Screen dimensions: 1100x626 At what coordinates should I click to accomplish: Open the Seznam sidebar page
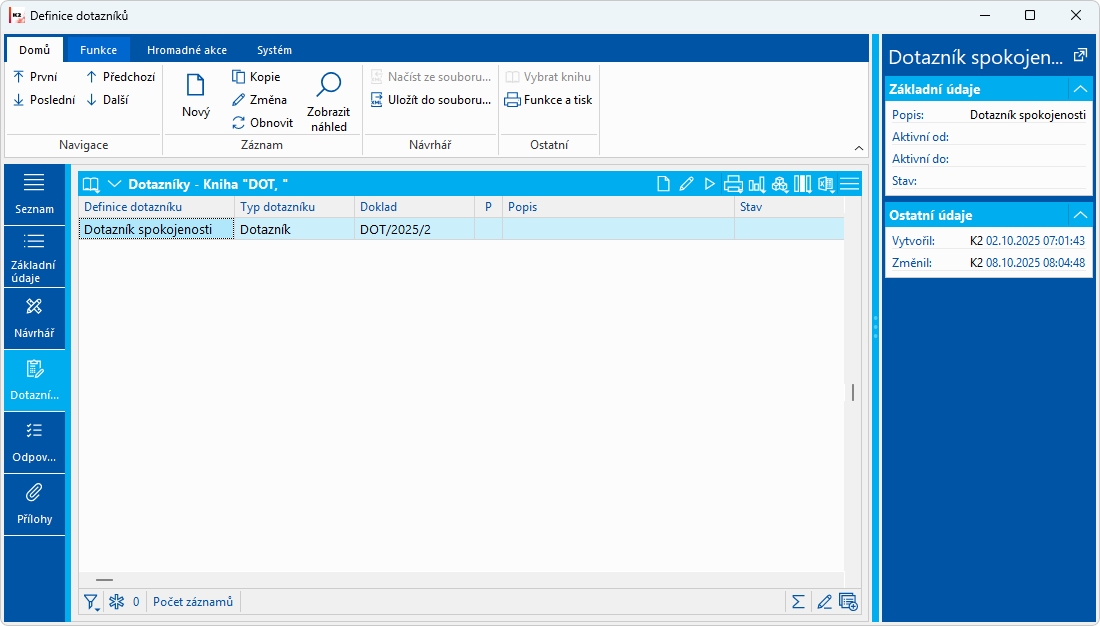pyautogui.click(x=34, y=194)
